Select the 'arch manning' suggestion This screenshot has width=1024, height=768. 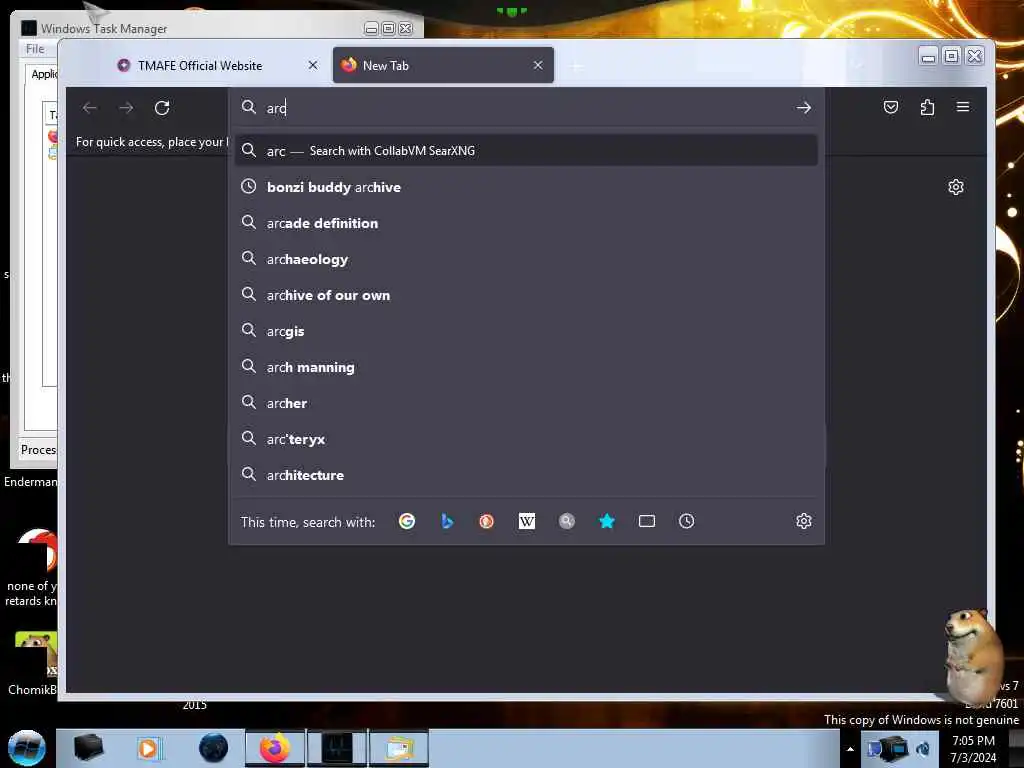pos(526,367)
